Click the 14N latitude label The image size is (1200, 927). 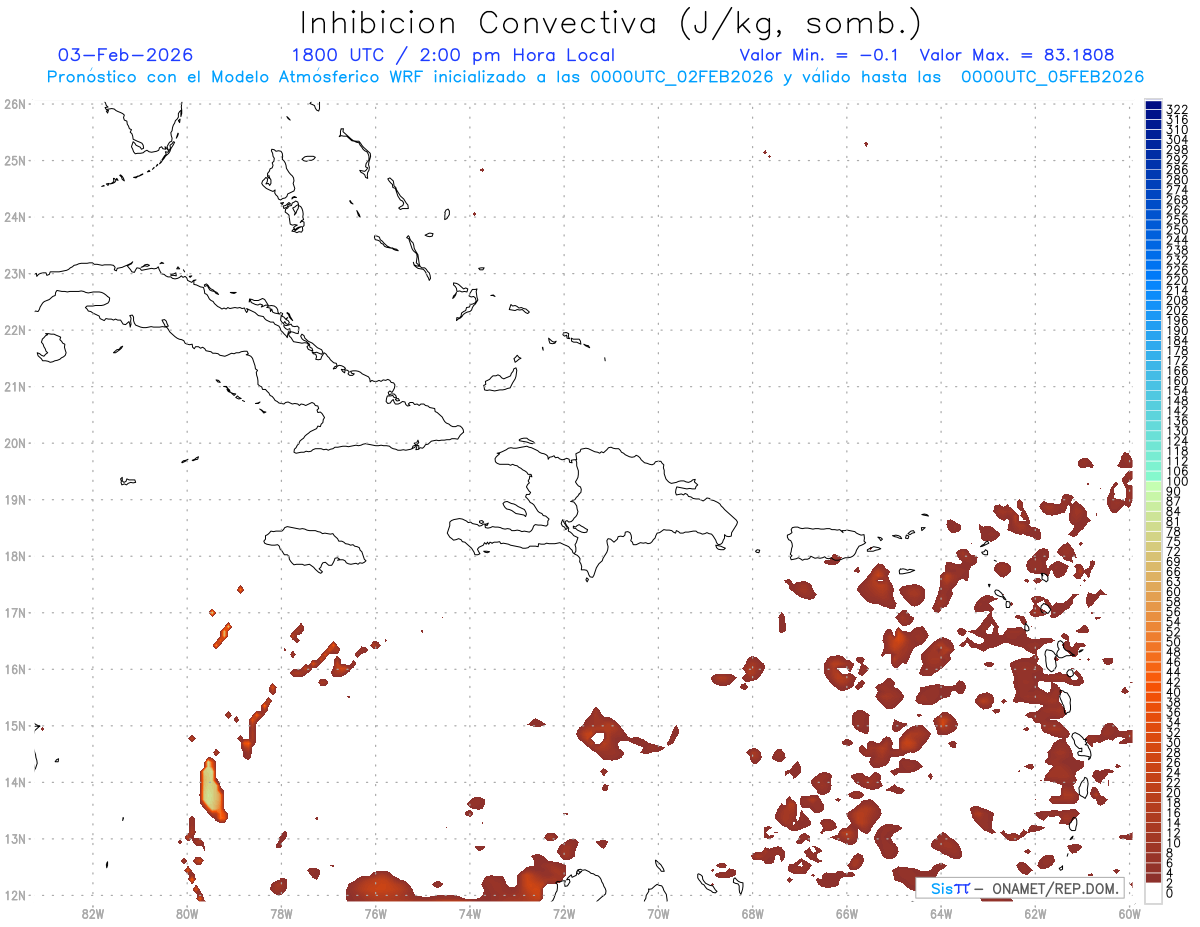pyautogui.click(x=15, y=782)
